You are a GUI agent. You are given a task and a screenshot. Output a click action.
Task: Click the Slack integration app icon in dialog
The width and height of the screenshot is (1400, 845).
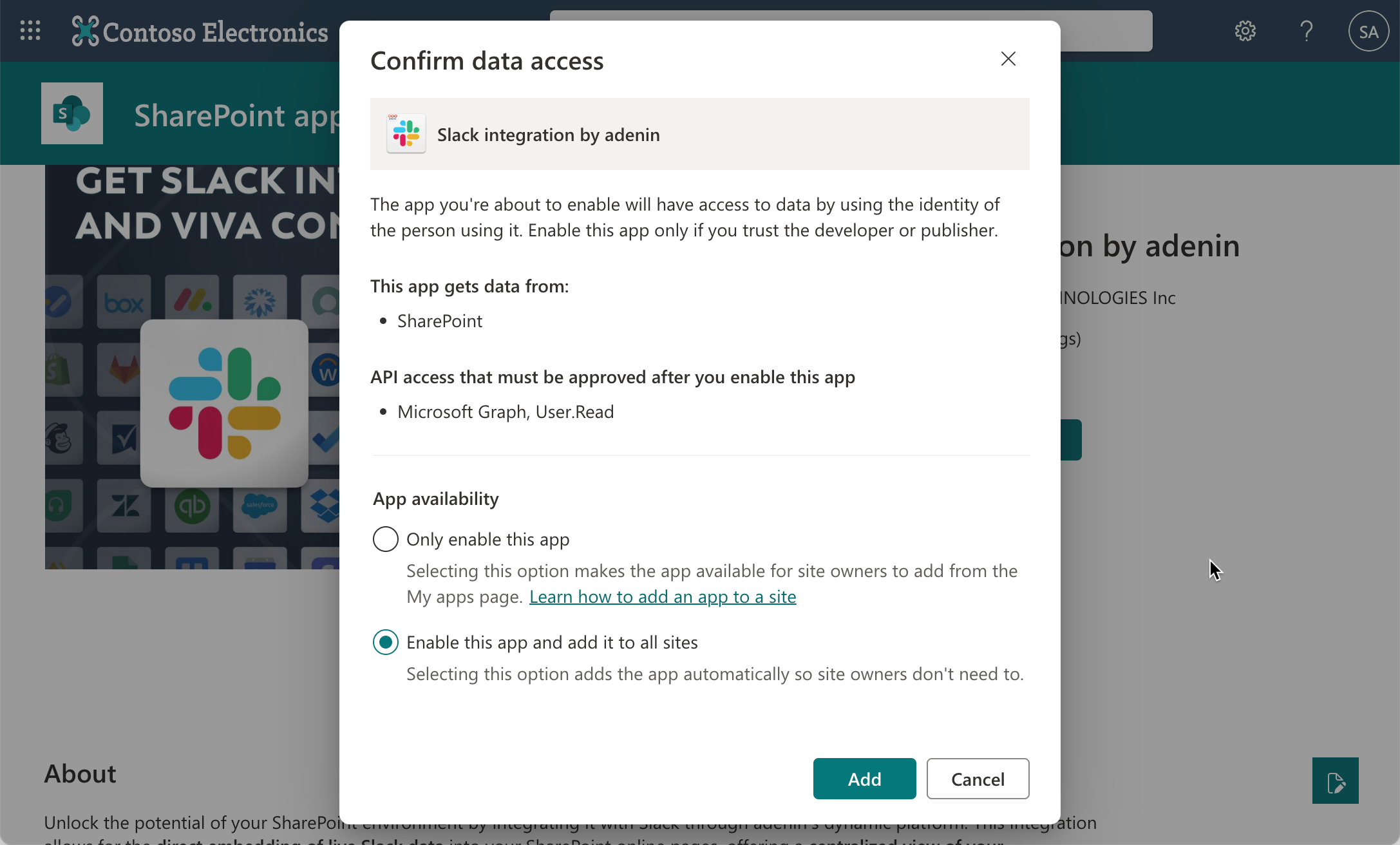point(406,134)
